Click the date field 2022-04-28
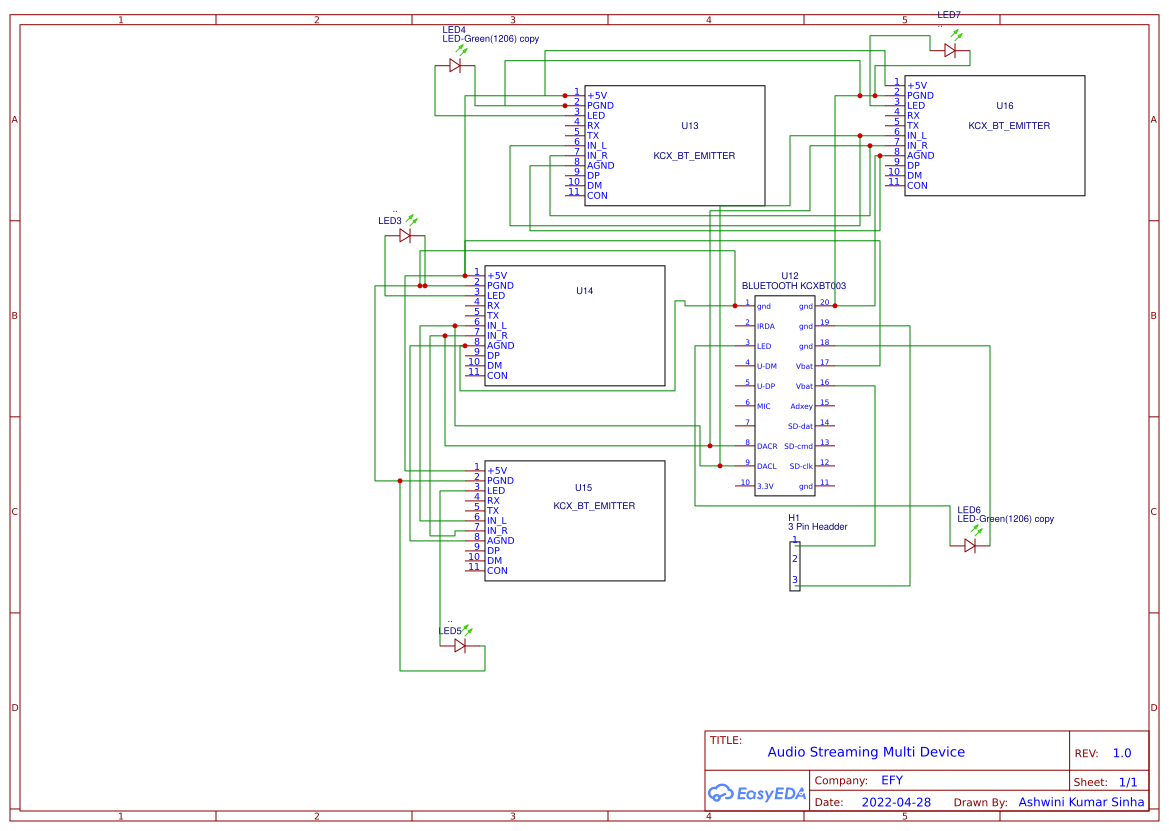 click(x=895, y=802)
